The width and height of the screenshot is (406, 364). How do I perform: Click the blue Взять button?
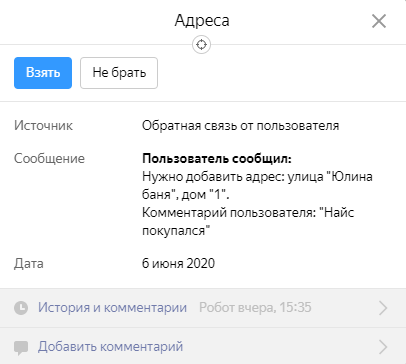(x=43, y=73)
